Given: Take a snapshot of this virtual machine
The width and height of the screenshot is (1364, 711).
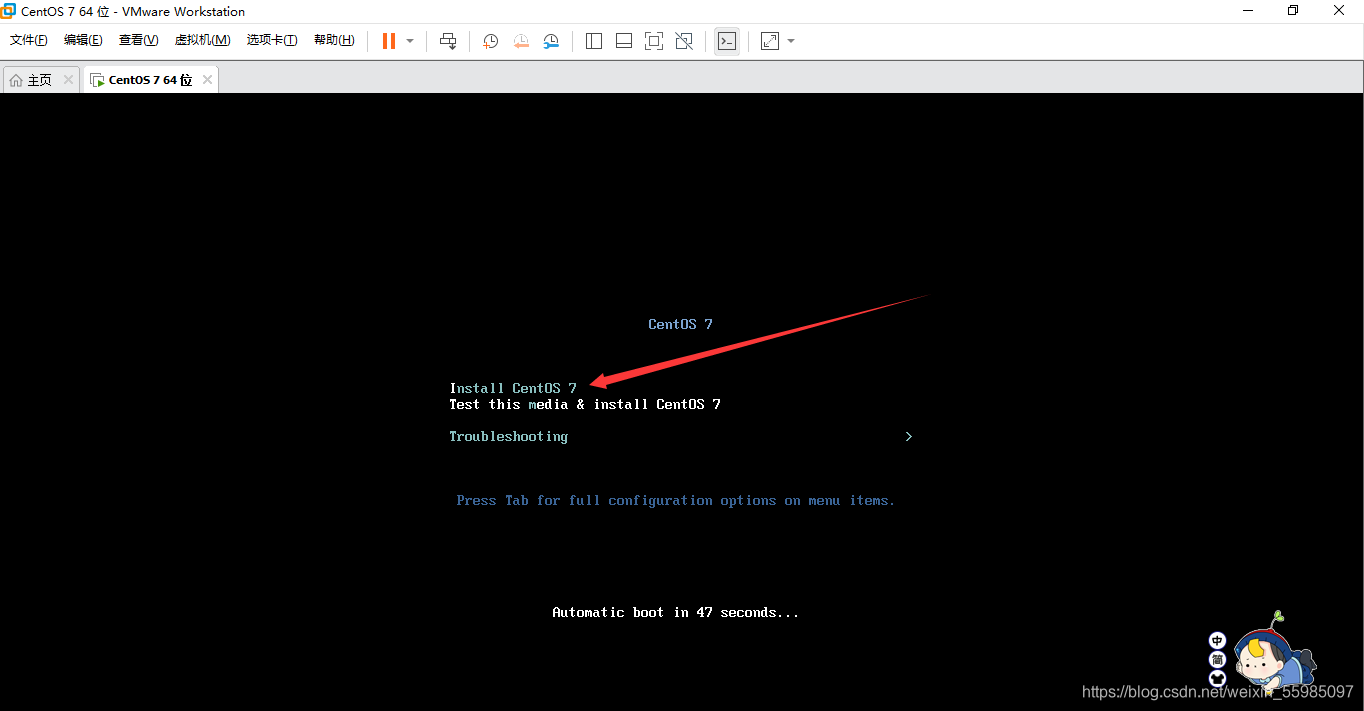Looking at the screenshot, I should point(490,41).
